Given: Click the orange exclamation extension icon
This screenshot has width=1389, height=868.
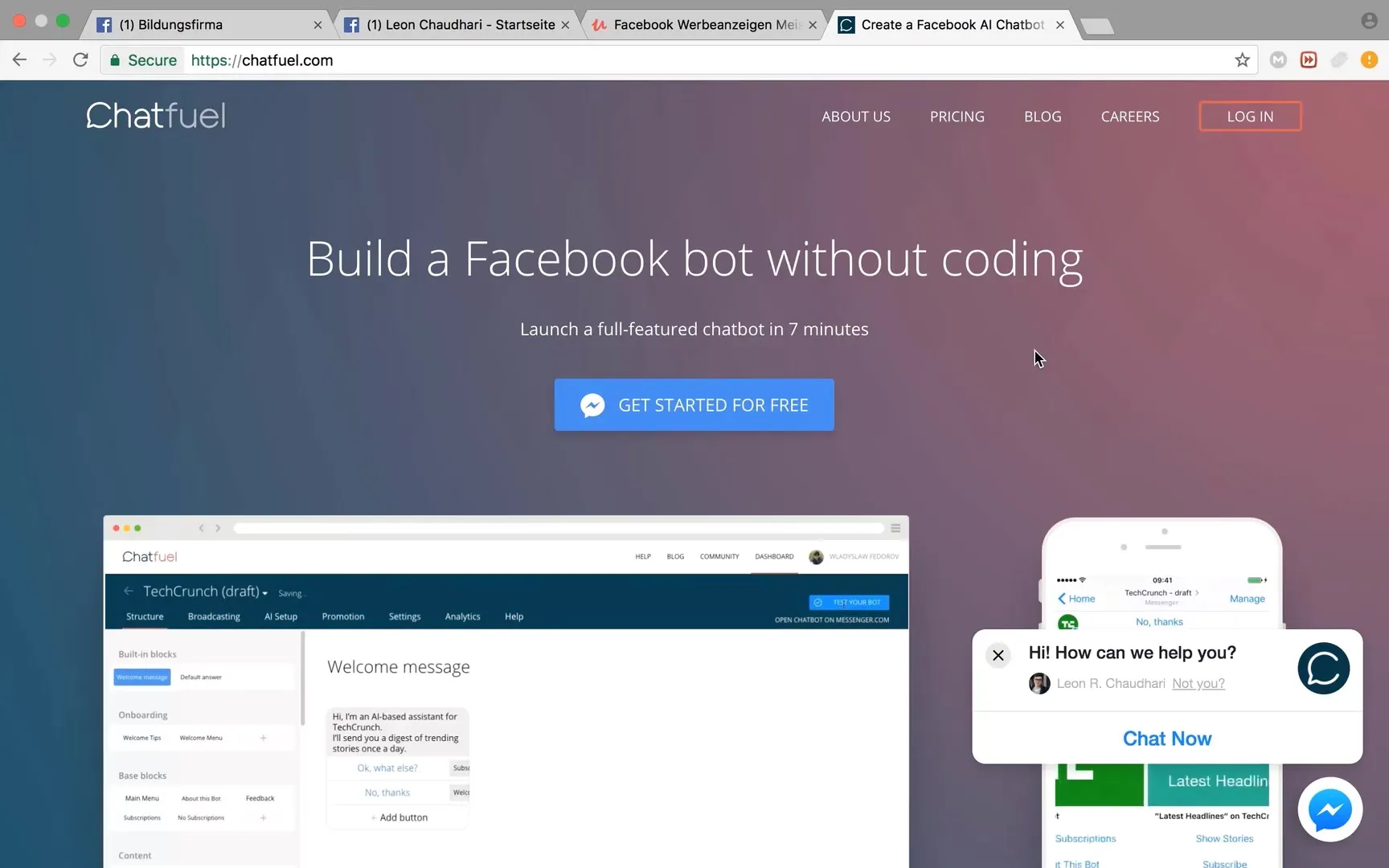Looking at the screenshot, I should [x=1369, y=60].
